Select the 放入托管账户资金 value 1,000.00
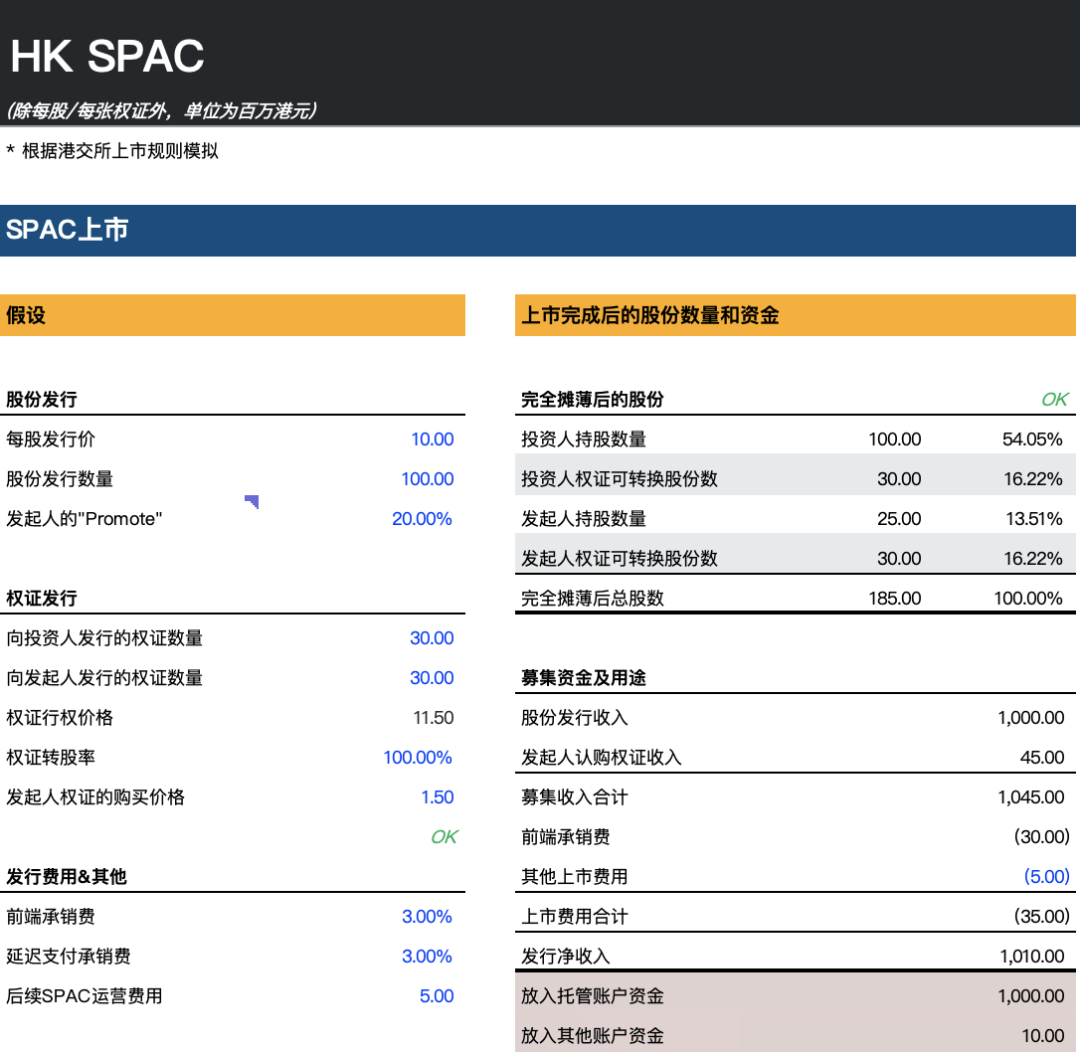Screen dimensions: 1080x1054 1030,996
